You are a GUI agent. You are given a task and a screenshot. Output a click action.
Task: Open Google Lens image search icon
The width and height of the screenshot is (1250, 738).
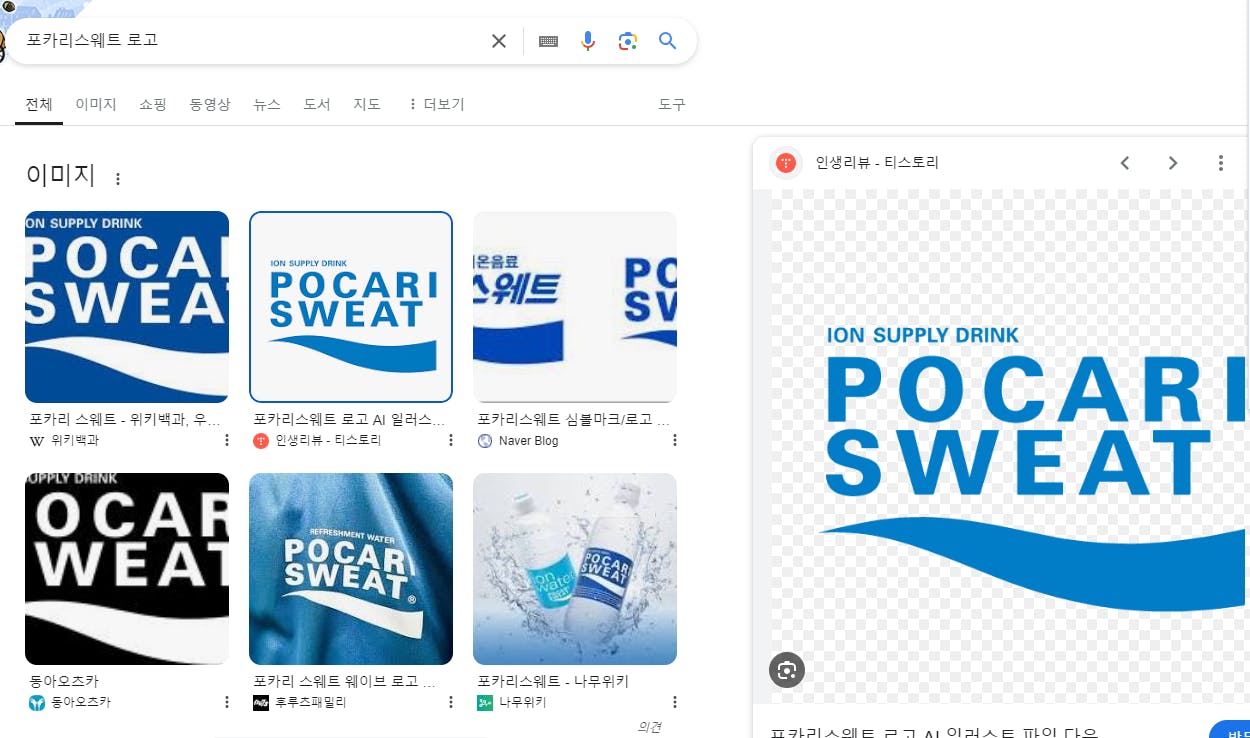628,41
